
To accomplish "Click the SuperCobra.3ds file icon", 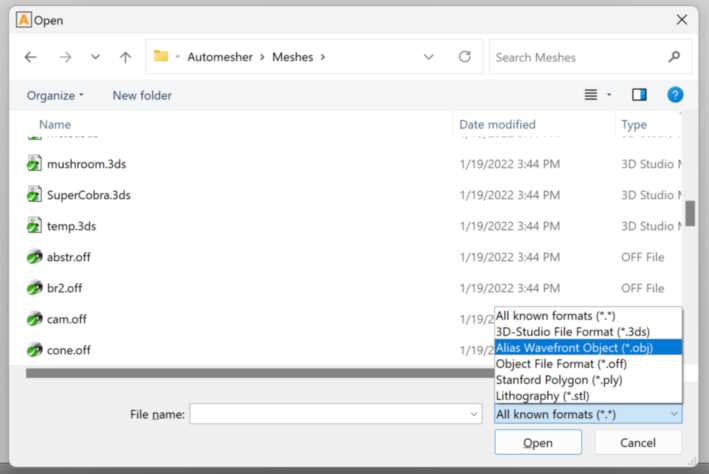I will [x=34, y=195].
